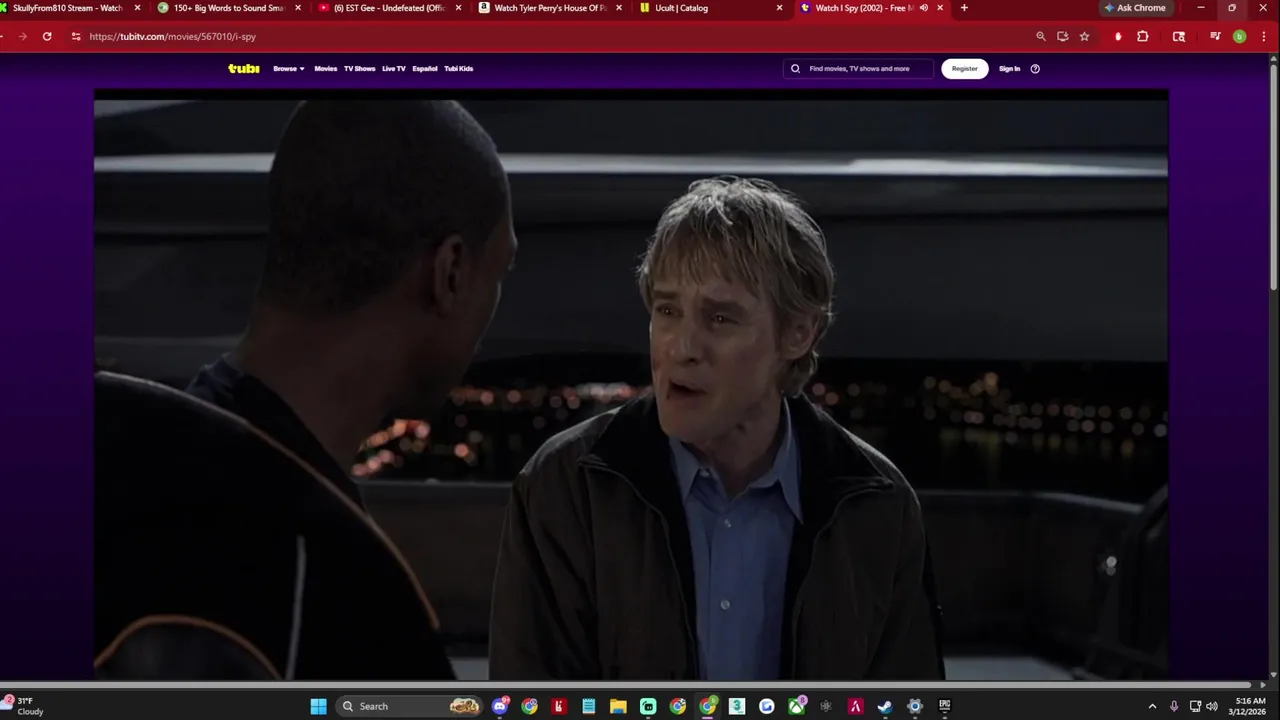The width and height of the screenshot is (1280, 720).
Task: Open the Chrome zoom magnifier icon
Action: coord(1041,36)
